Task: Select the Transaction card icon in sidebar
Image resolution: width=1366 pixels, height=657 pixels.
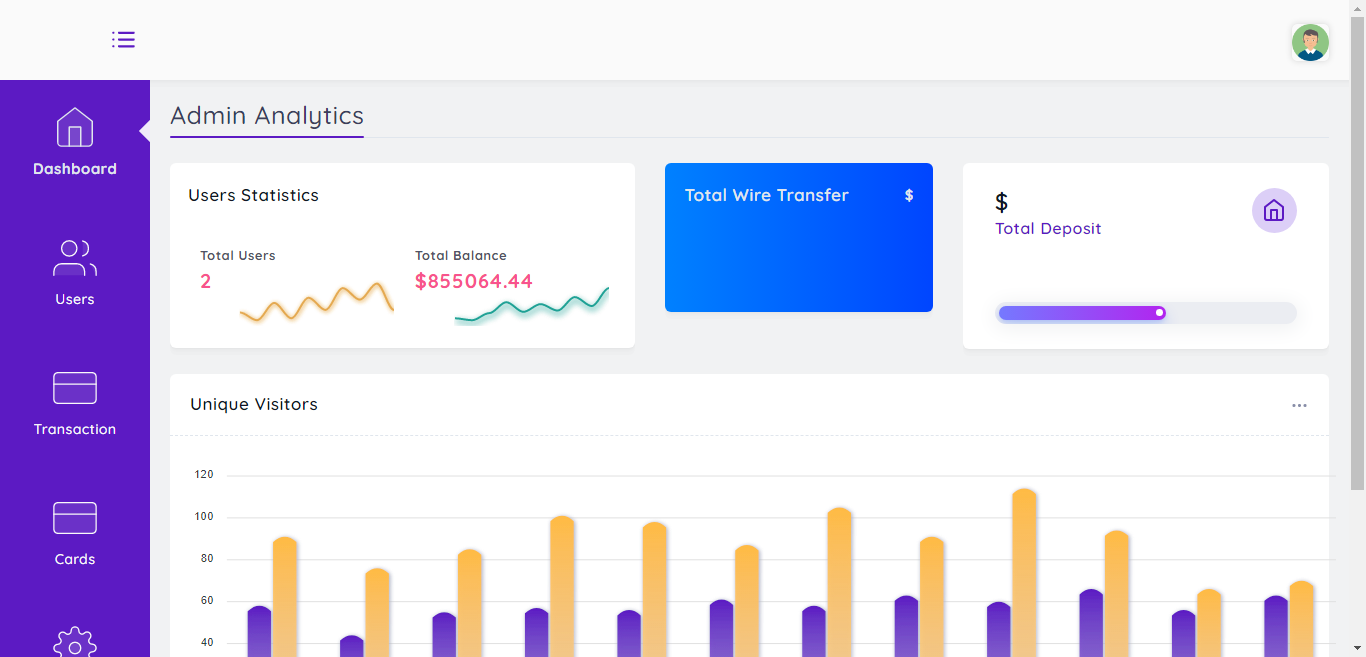Action: click(x=75, y=388)
